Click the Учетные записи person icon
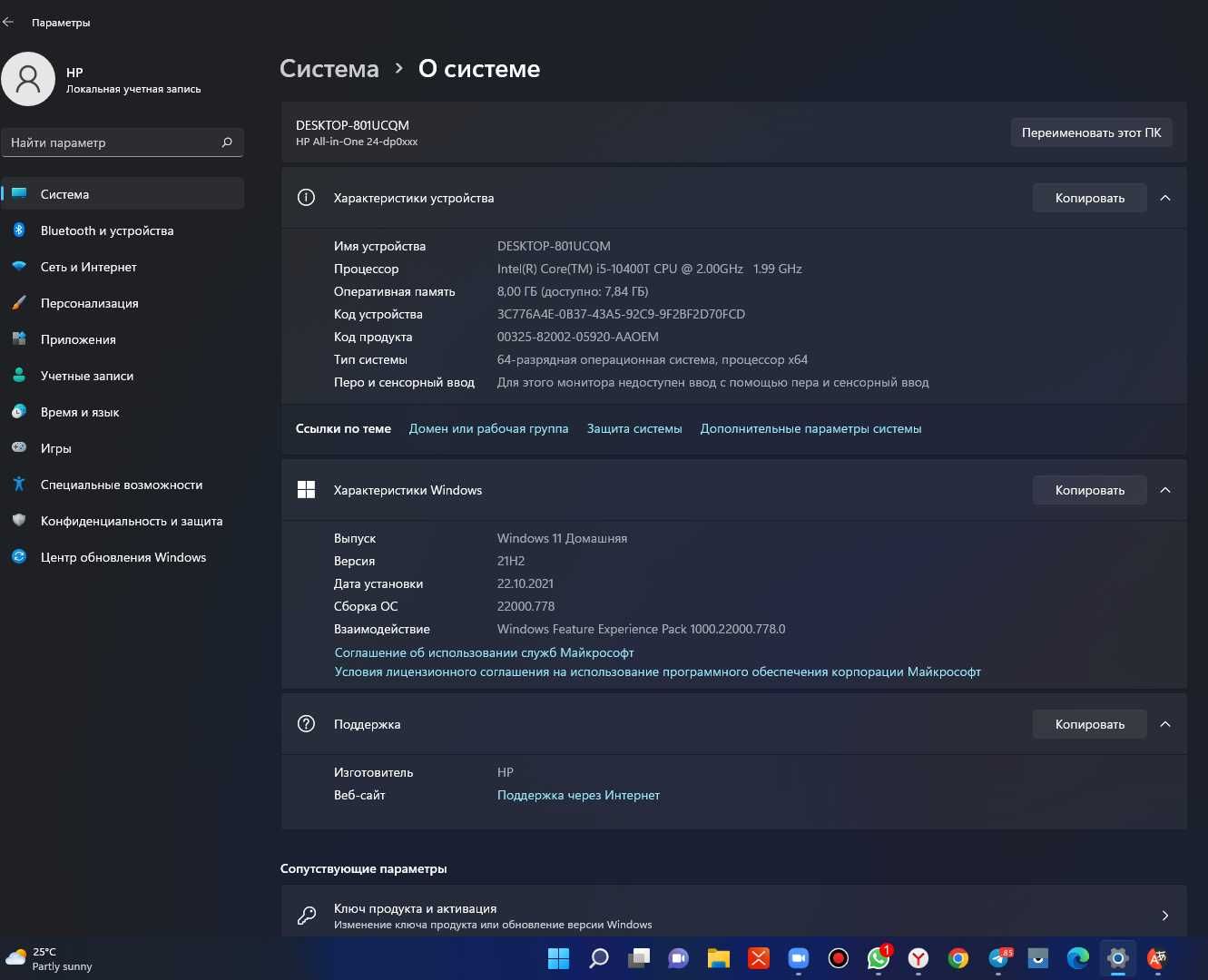 click(x=19, y=376)
